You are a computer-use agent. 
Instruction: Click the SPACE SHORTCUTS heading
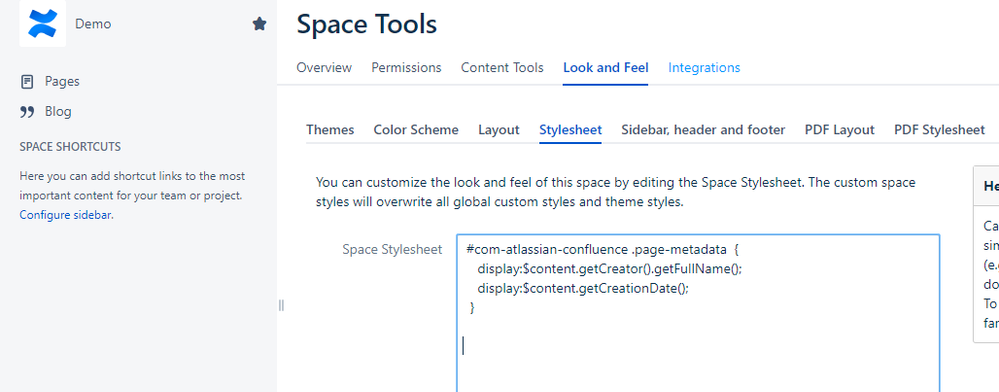click(x=70, y=147)
